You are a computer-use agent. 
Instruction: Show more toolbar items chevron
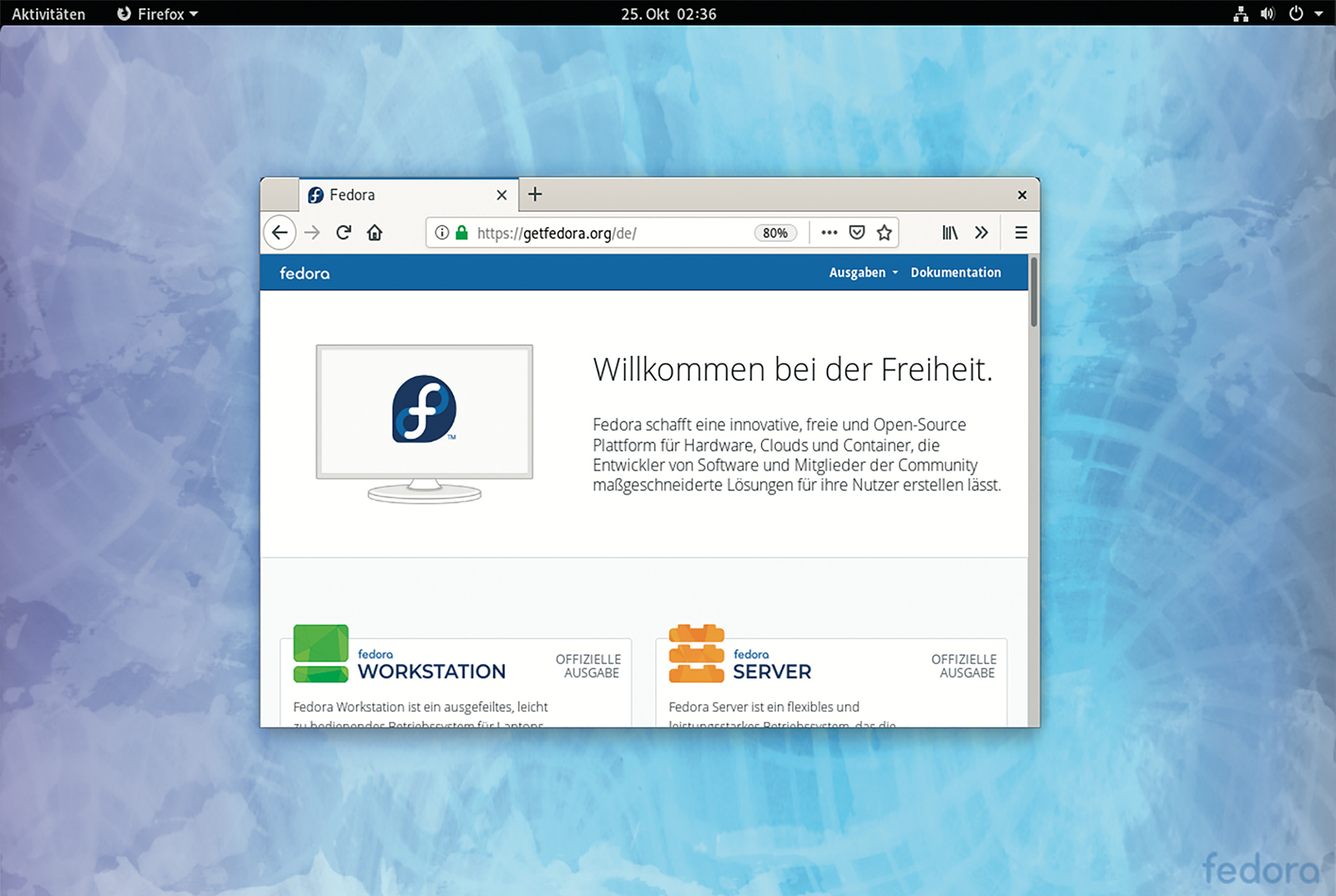coord(981,233)
